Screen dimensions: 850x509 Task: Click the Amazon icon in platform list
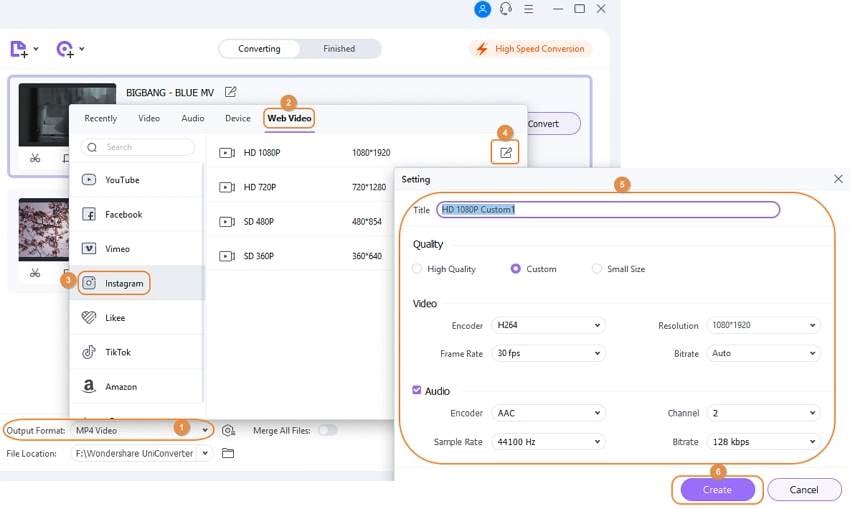coord(89,386)
